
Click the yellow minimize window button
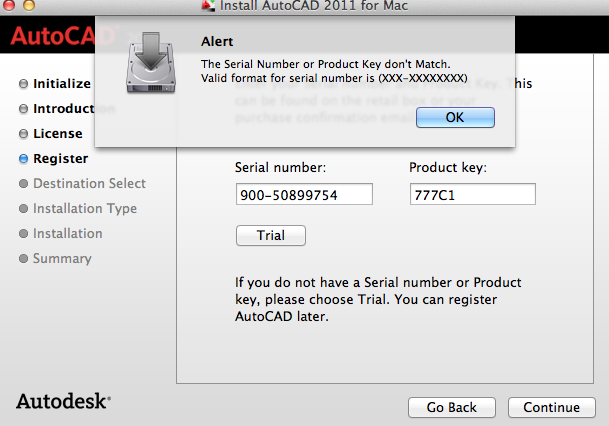(x=29, y=5)
